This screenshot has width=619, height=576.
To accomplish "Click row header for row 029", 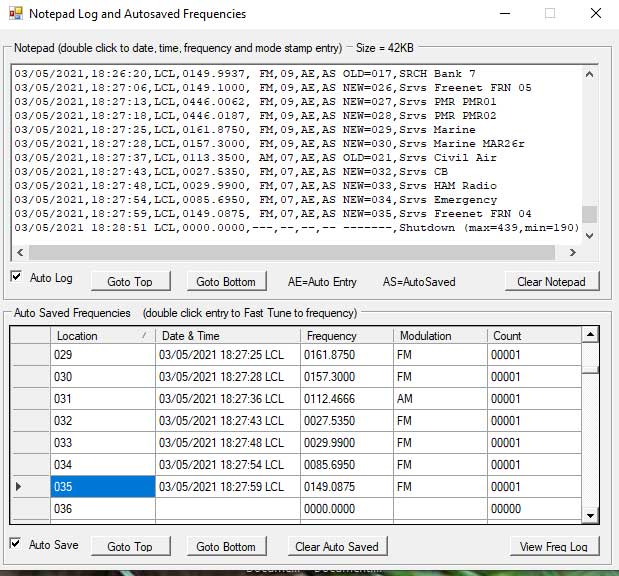I will (x=30, y=355).
